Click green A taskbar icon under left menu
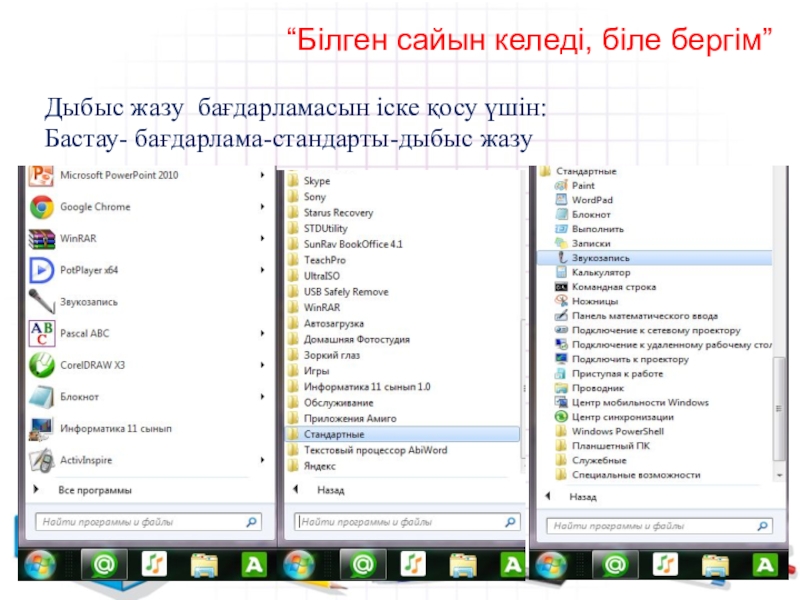Screen dimensions: 800x600 point(254,565)
